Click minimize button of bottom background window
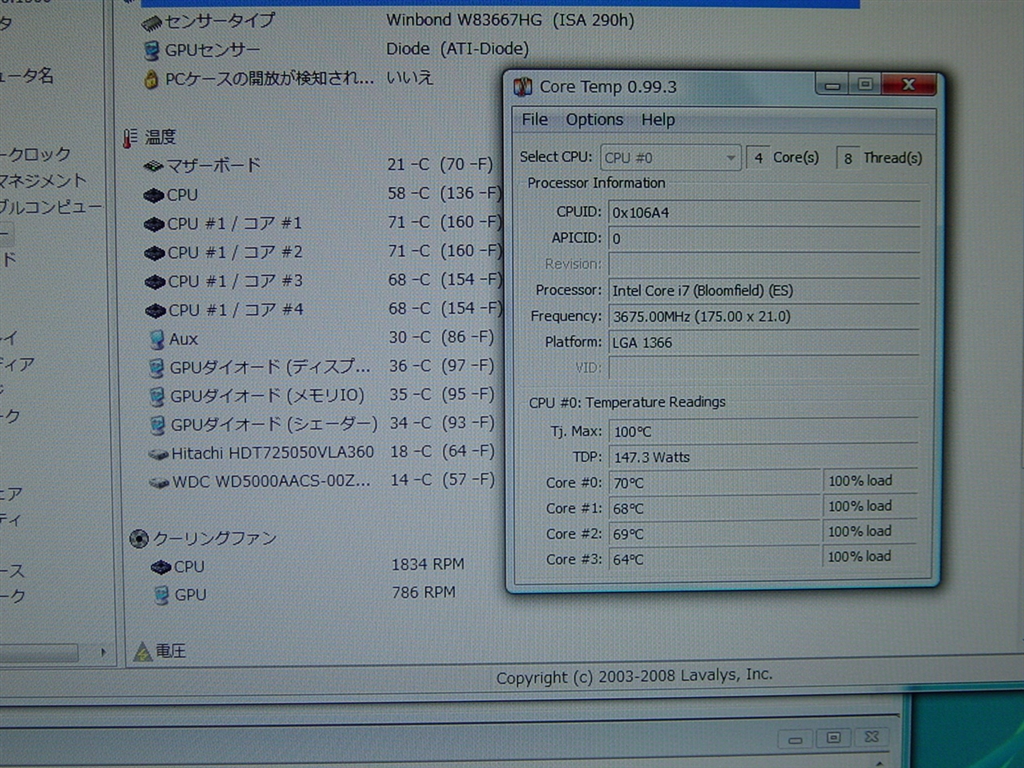The image size is (1024, 768). point(795,739)
